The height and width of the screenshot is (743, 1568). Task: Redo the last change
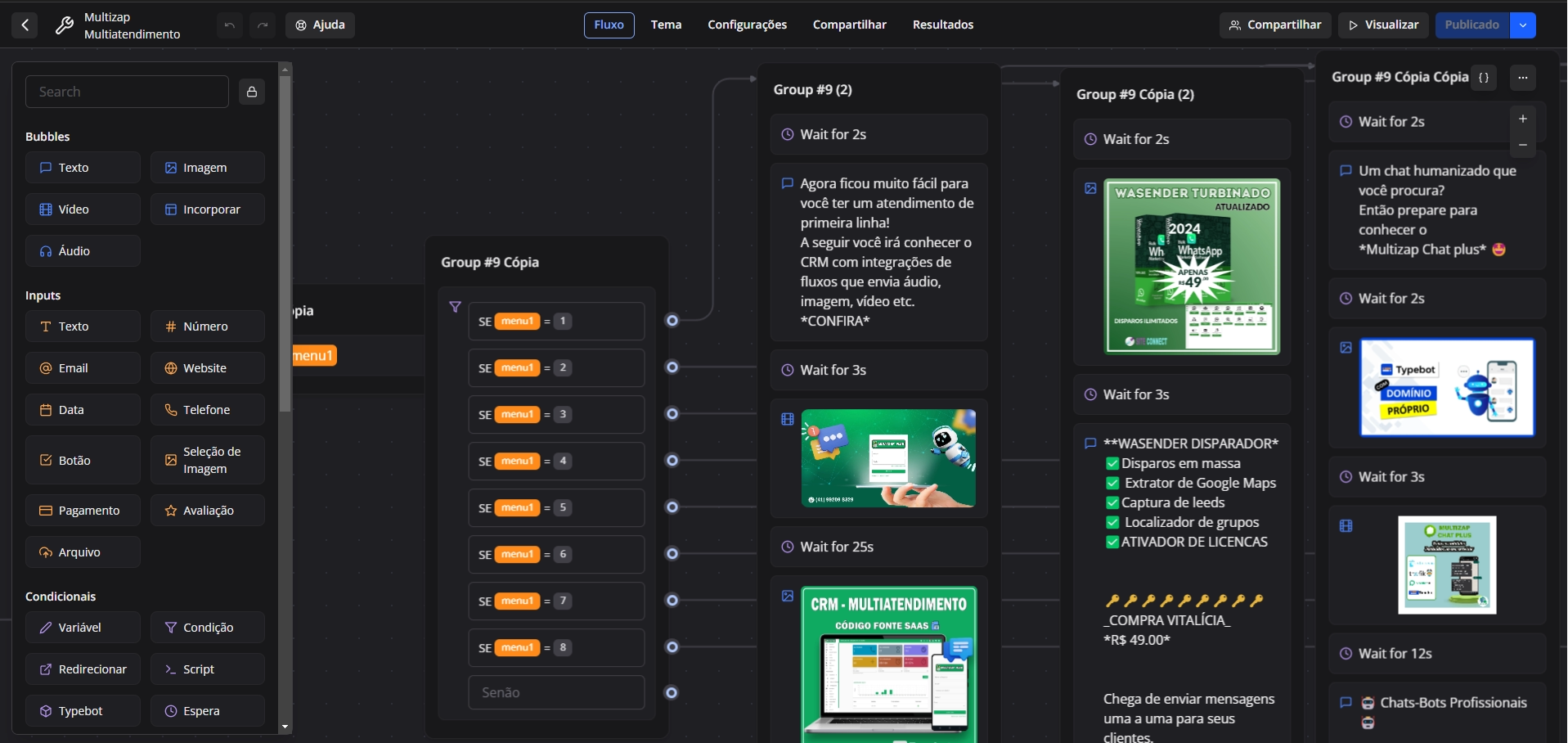point(263,25)
